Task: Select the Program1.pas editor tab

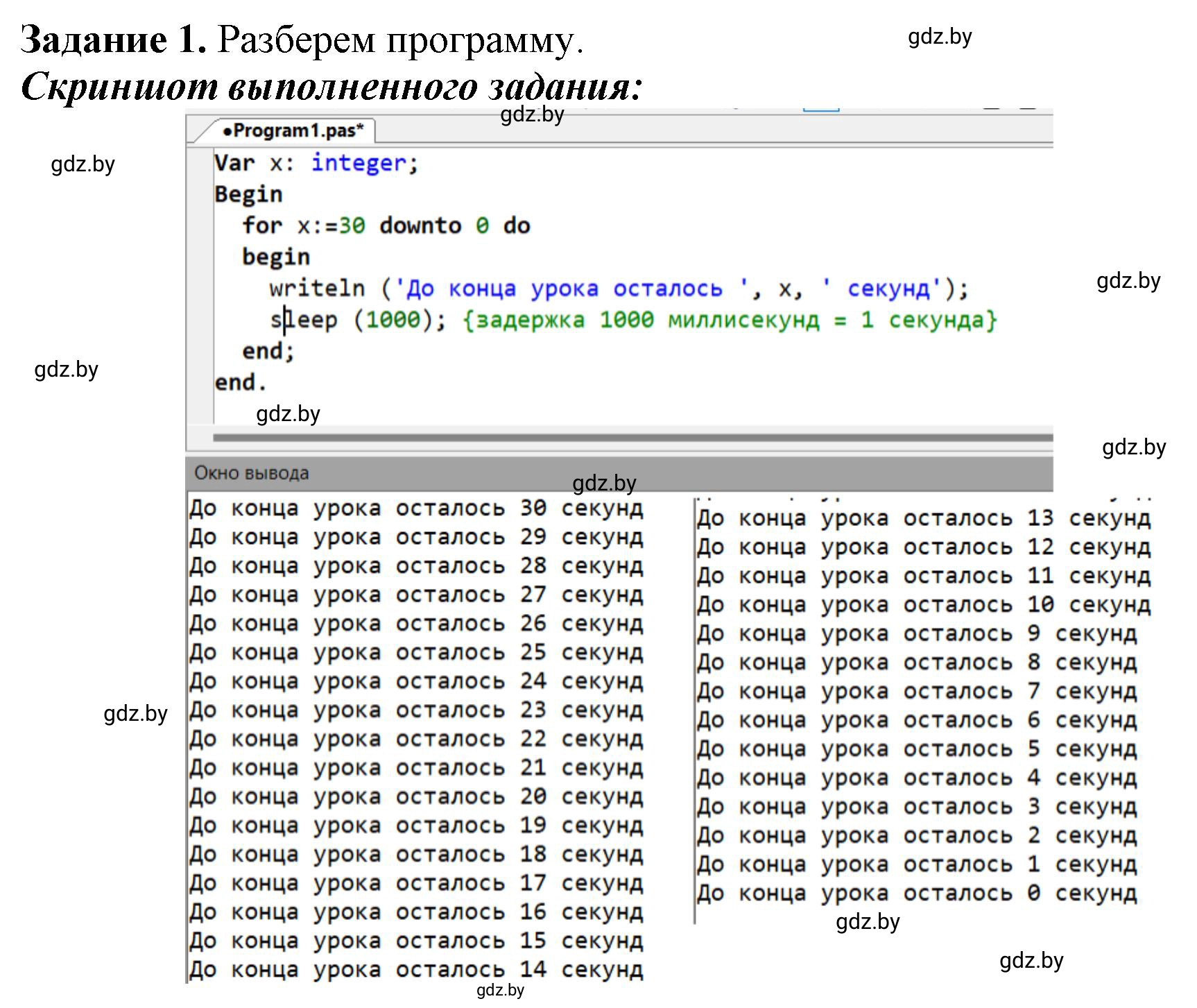Action: [x=292, y=130]
